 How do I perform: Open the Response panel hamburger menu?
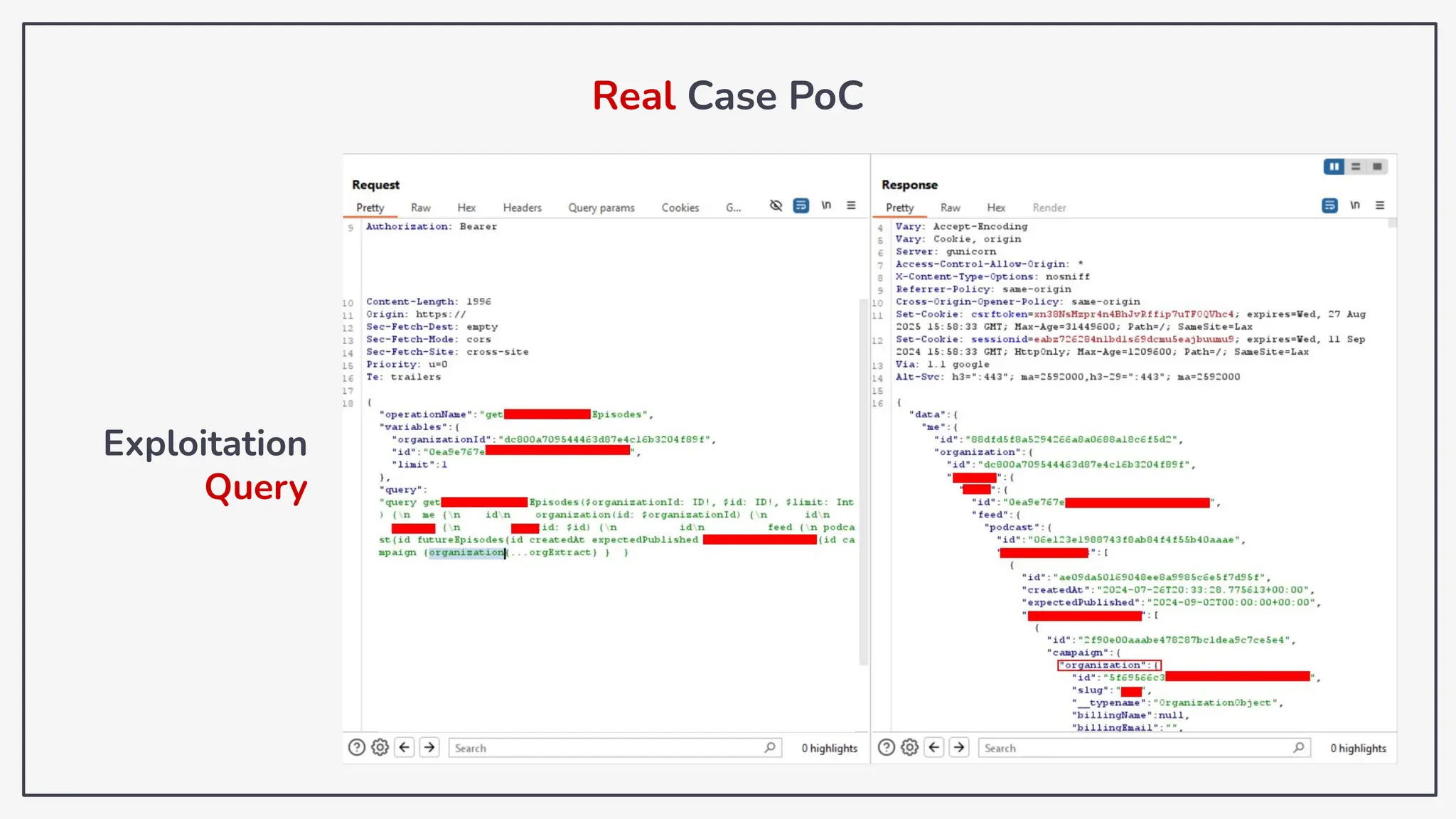click(x=1380, y=205)
